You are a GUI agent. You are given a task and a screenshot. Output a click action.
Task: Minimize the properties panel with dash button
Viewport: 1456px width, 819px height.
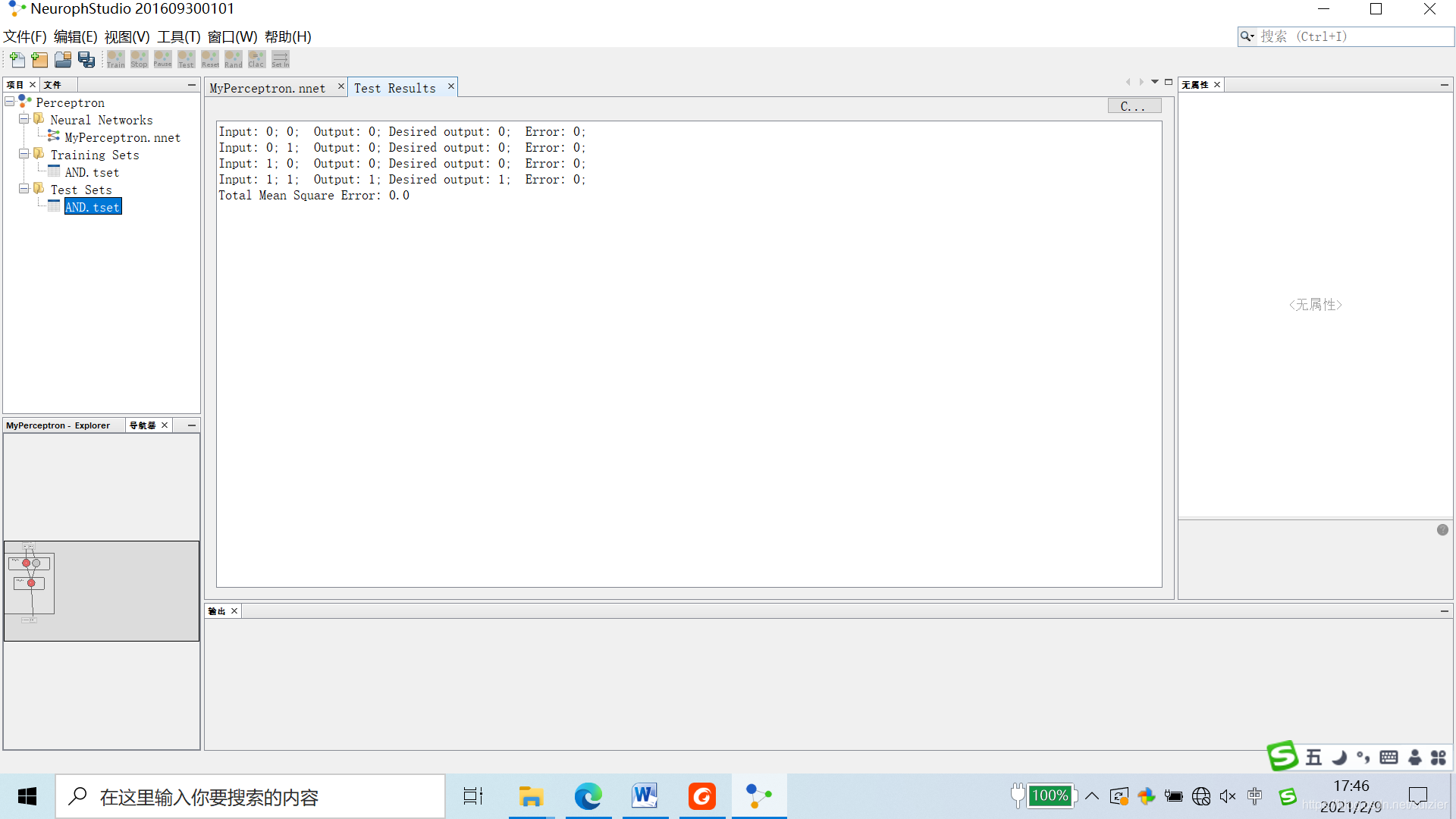click(x=1445, y=85)
